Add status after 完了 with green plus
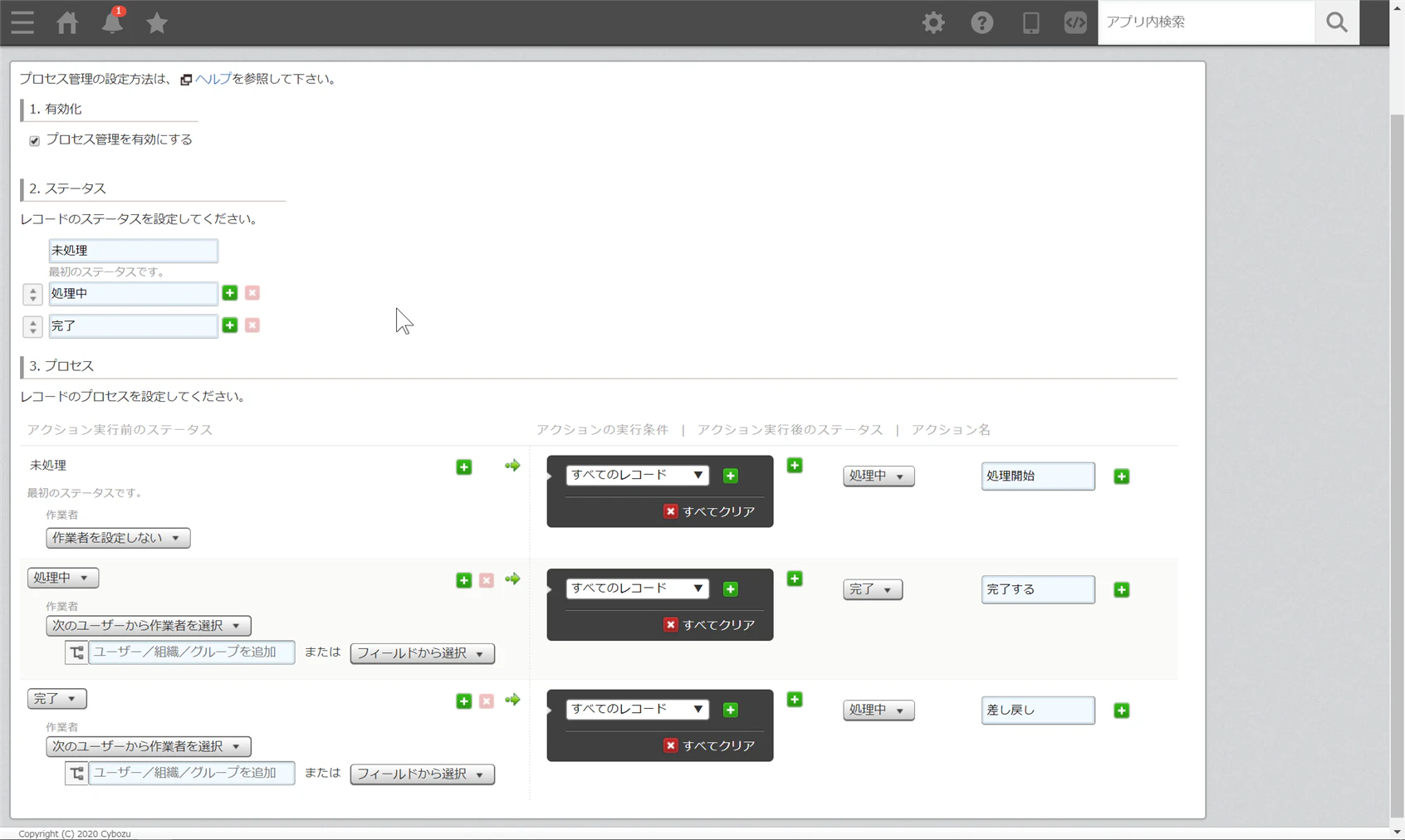 click(230, 325)
